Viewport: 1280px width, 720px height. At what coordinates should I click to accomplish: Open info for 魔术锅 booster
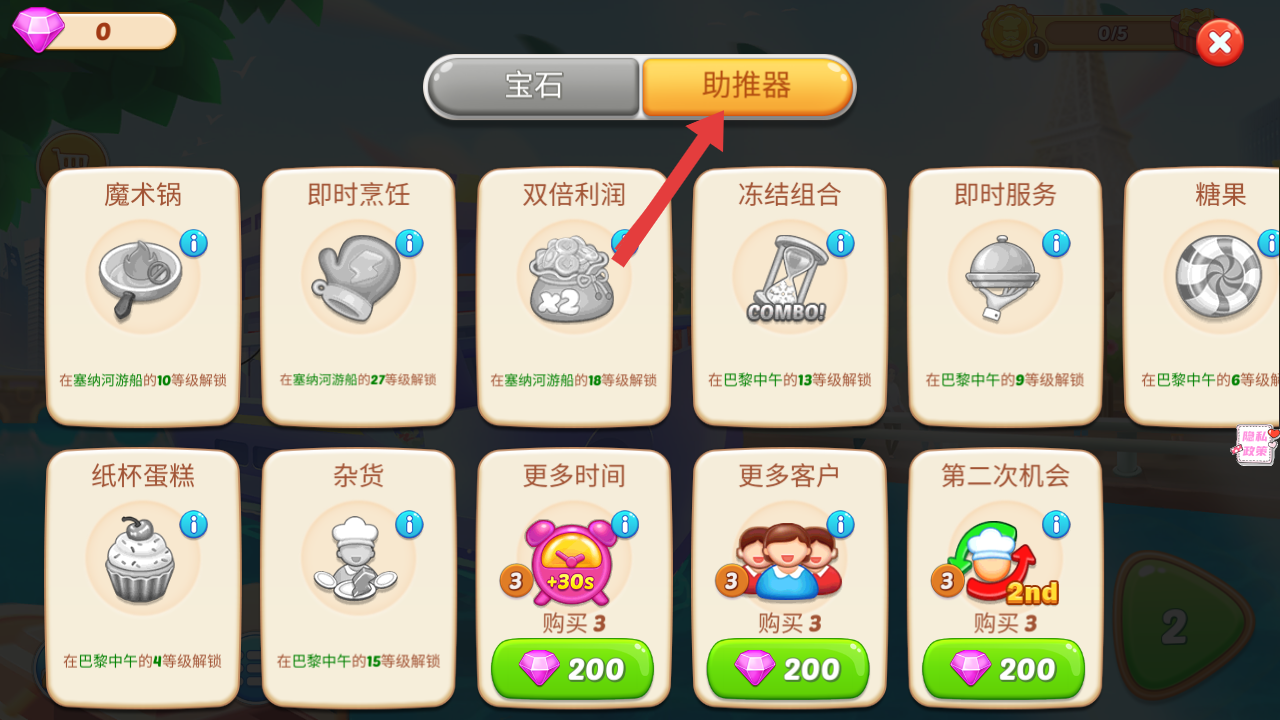[194, 243]
